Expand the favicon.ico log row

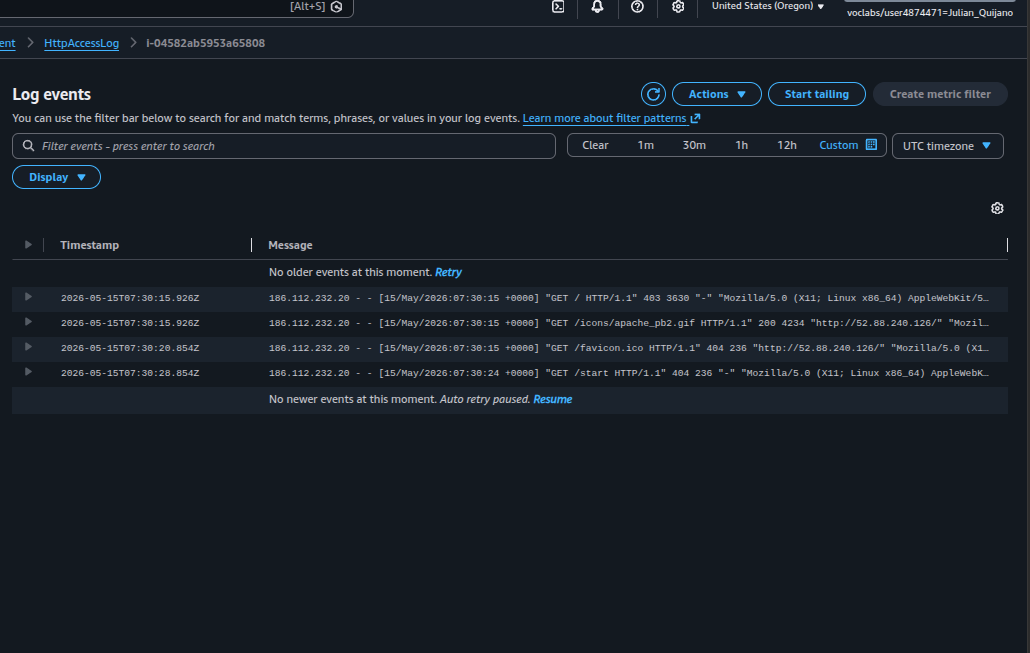tap(28, 347)
